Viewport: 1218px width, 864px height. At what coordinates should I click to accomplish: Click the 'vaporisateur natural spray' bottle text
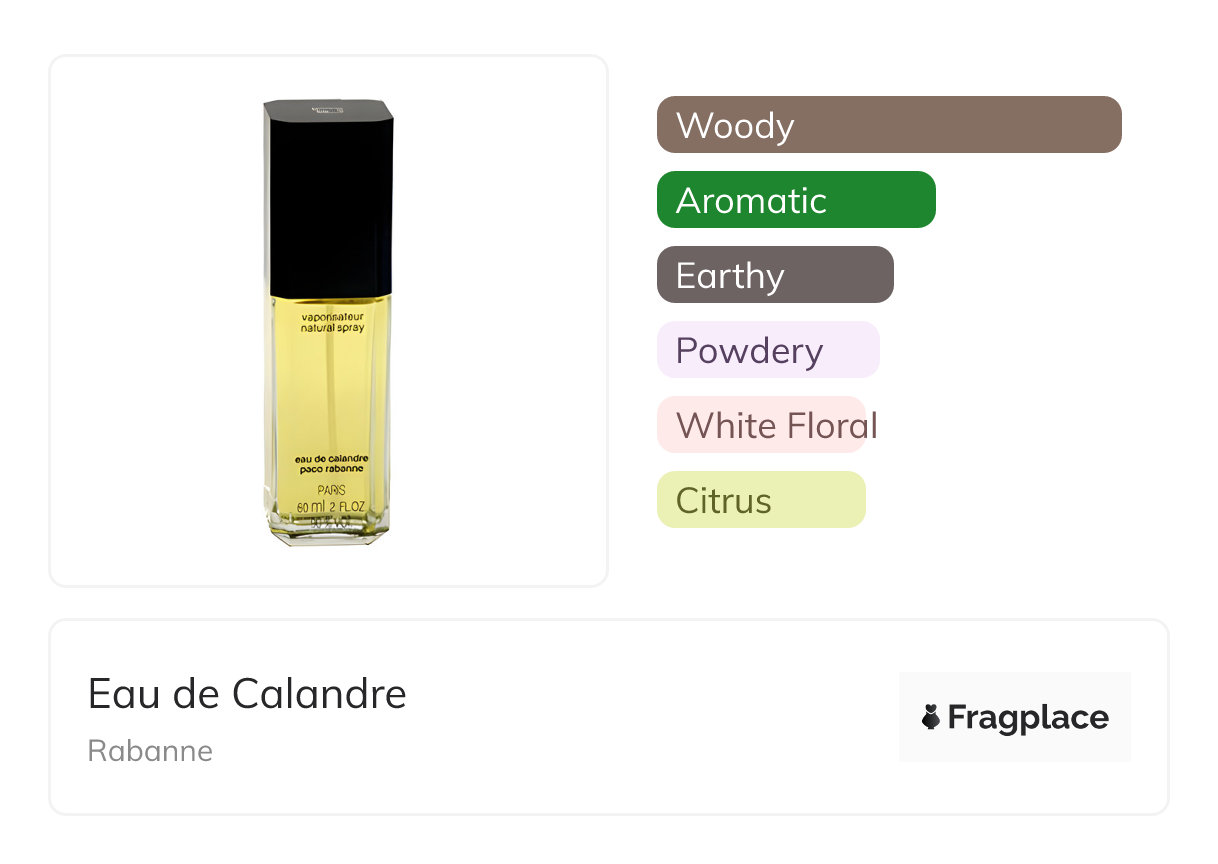[x=333, y=323]
